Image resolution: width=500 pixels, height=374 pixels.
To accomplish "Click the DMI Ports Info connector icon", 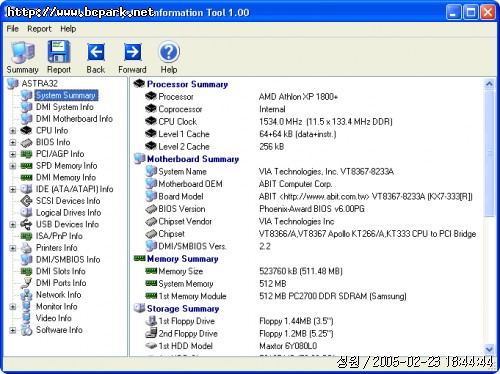I will click(26, 283).
